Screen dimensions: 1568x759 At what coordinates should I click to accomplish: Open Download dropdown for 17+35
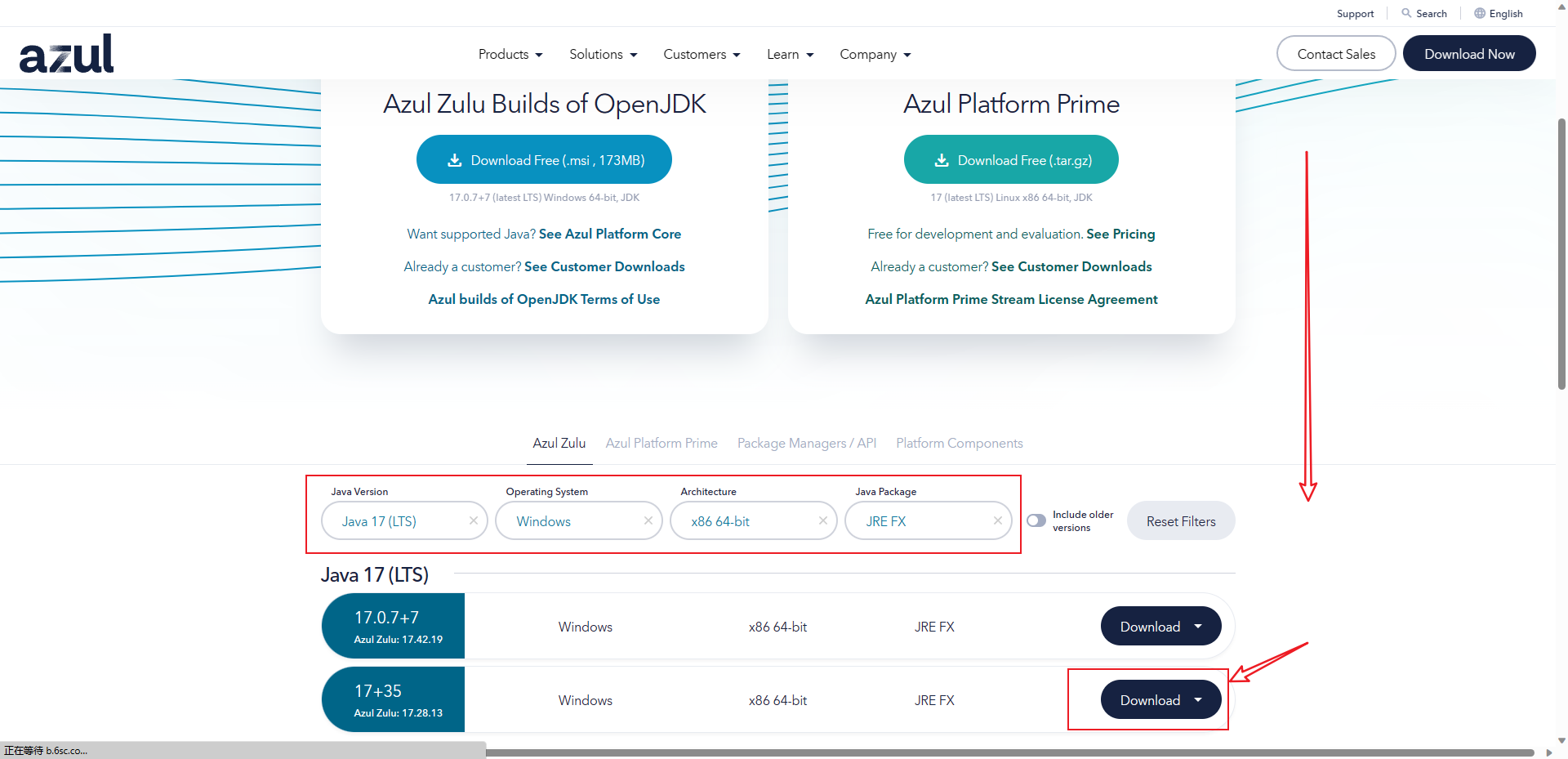tap(1160, 699)
